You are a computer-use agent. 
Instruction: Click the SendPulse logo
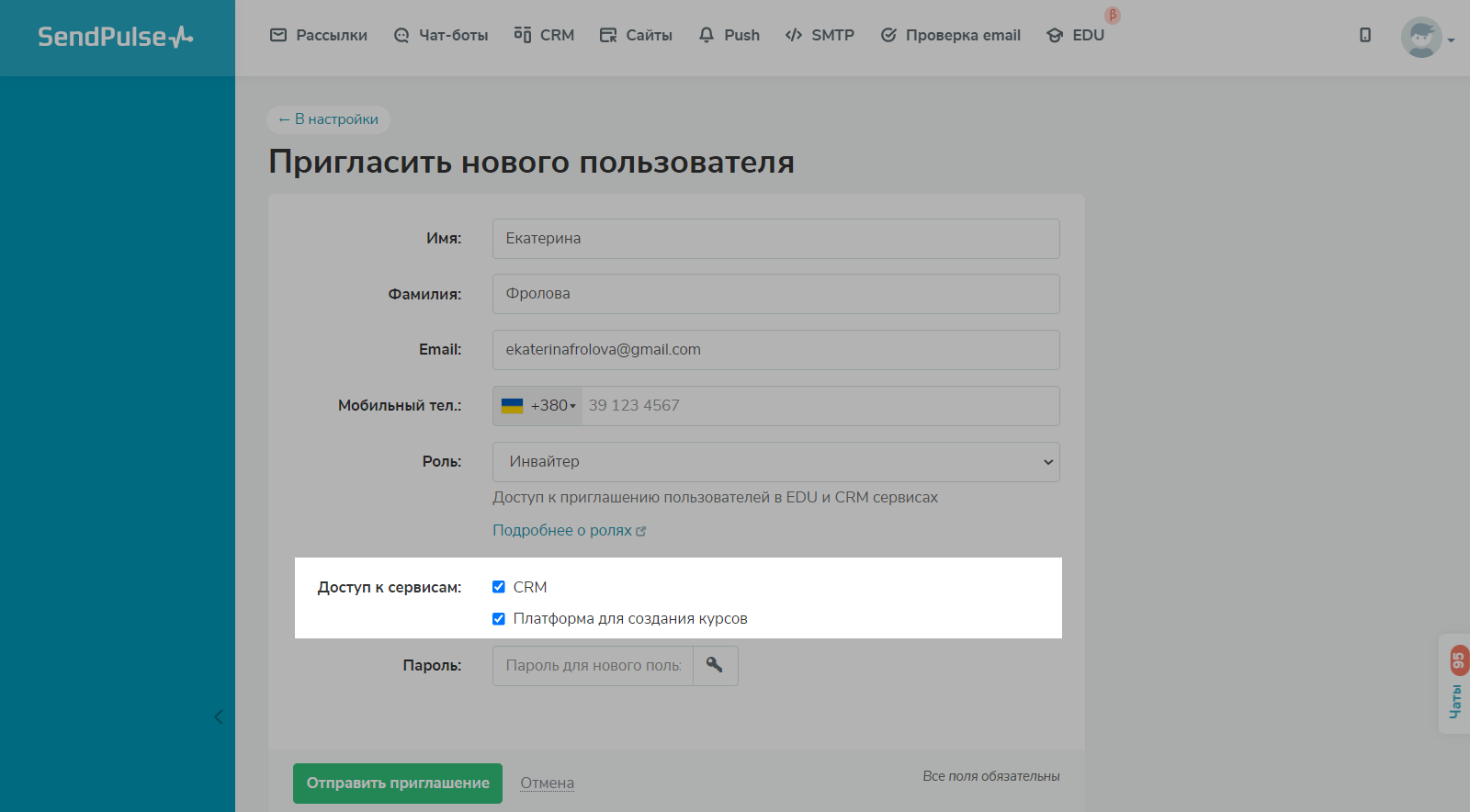tap(115, 37)
